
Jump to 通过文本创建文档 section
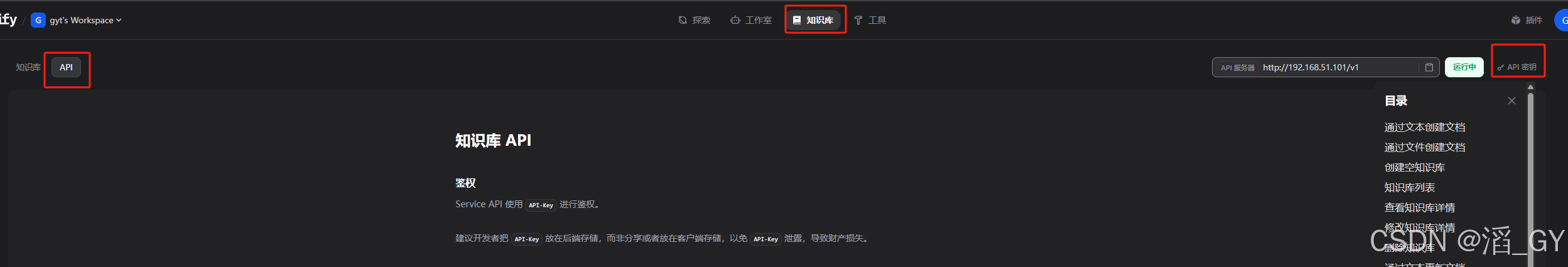(x=1424, y=127)
